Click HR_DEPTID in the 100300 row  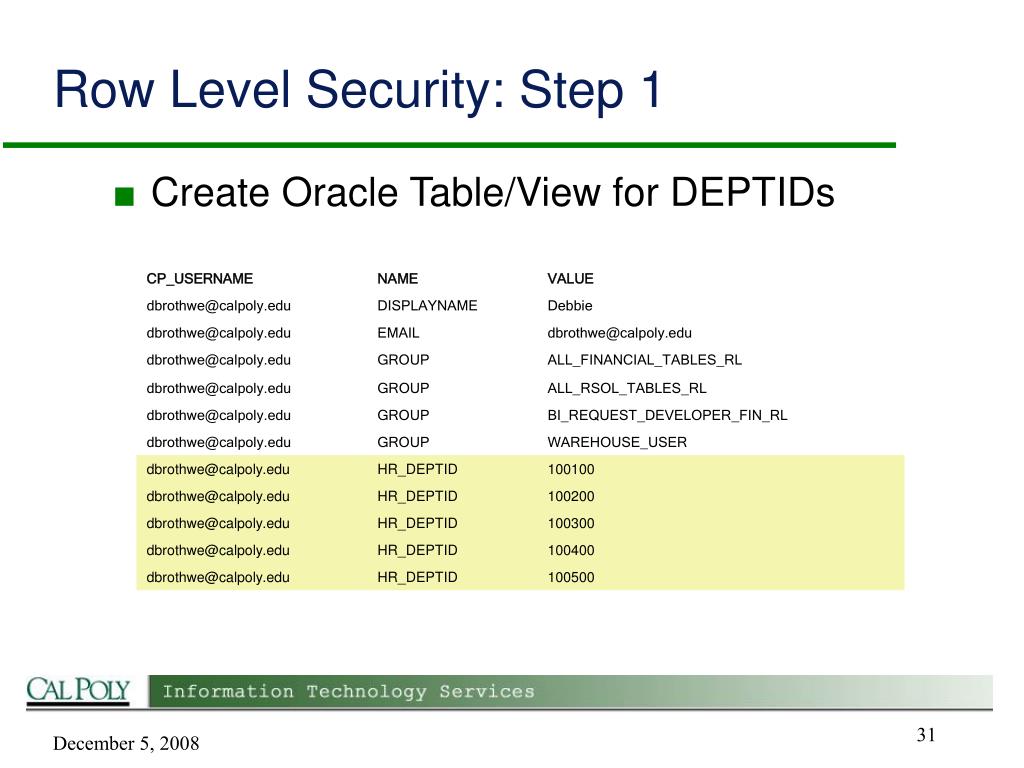click(x=417, y=524)
